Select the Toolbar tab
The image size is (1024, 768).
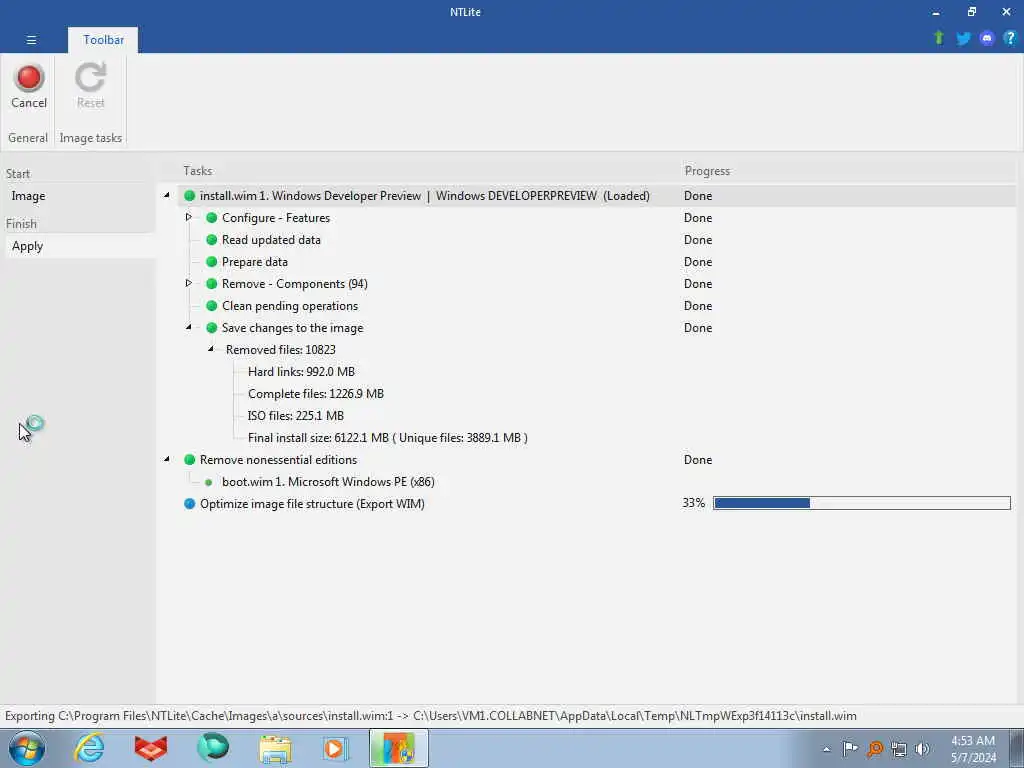point(103,40)
